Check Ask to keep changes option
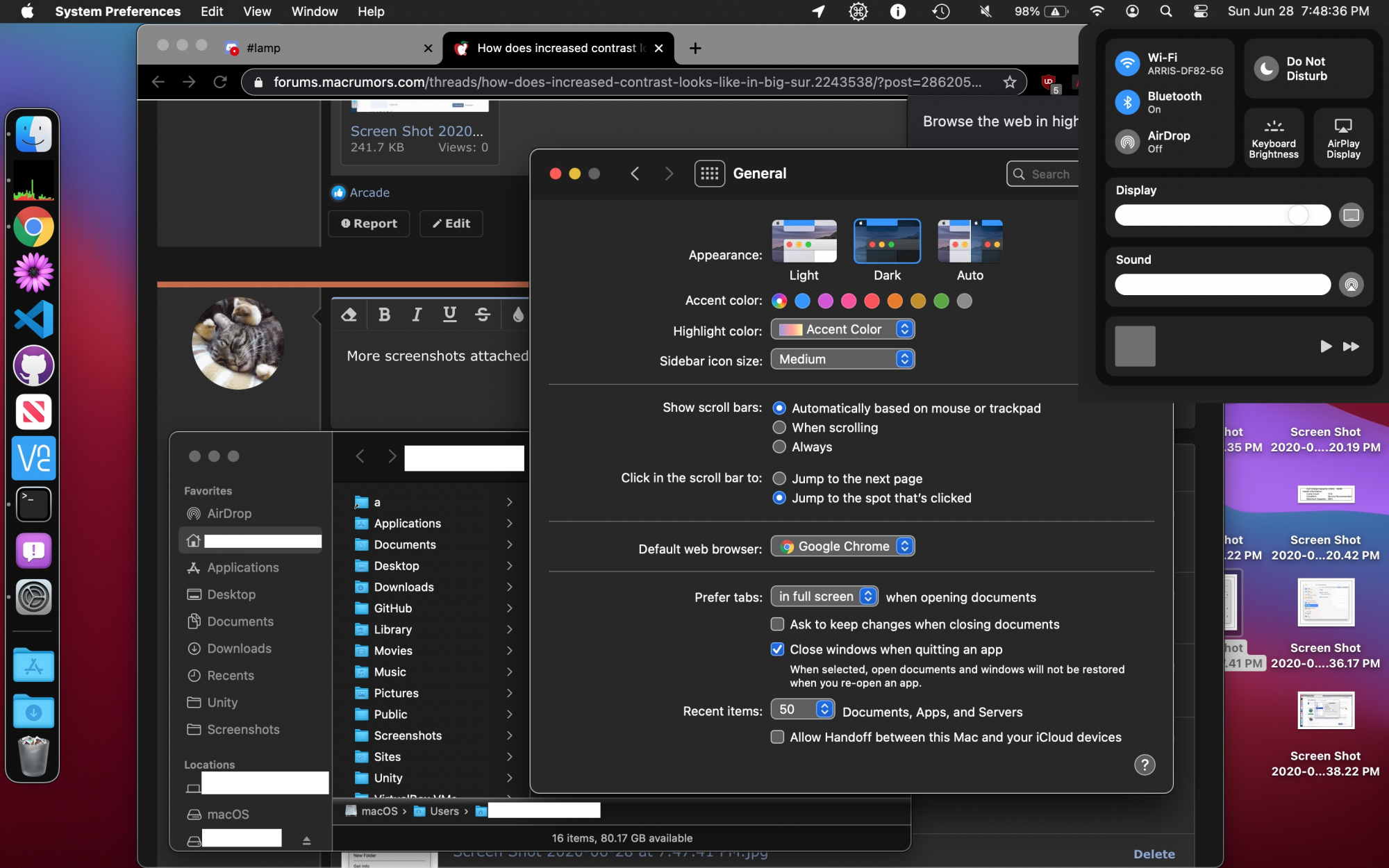 [x=778, y=624]
